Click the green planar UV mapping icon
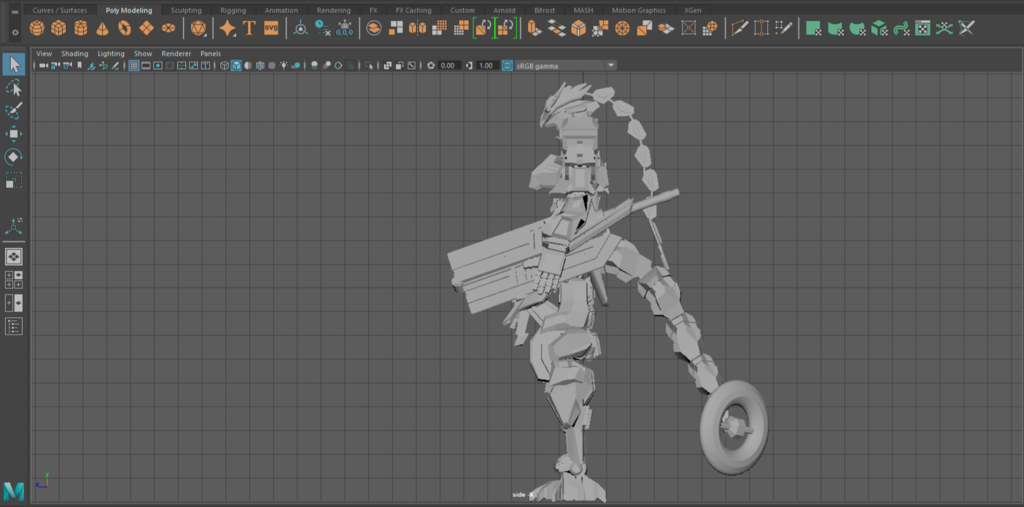The width and height of the screenshot is (1024, 507). [x=813, y=28]
